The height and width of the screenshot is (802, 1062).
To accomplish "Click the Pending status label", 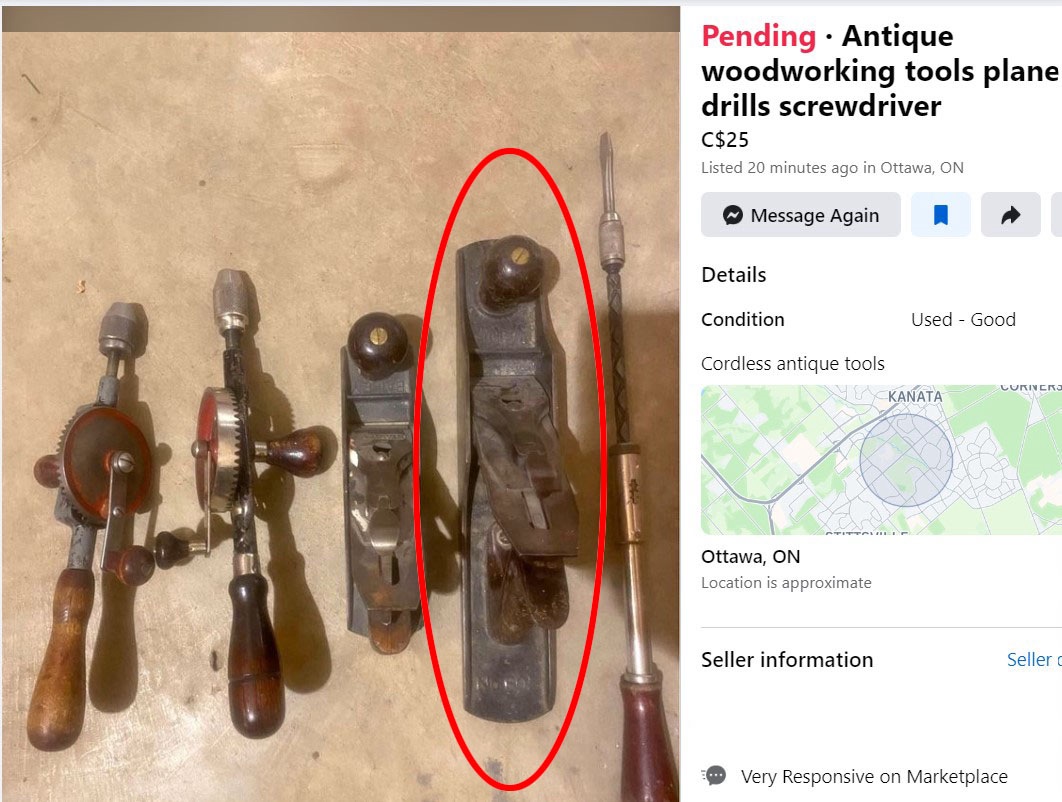I will coord(759,36).
